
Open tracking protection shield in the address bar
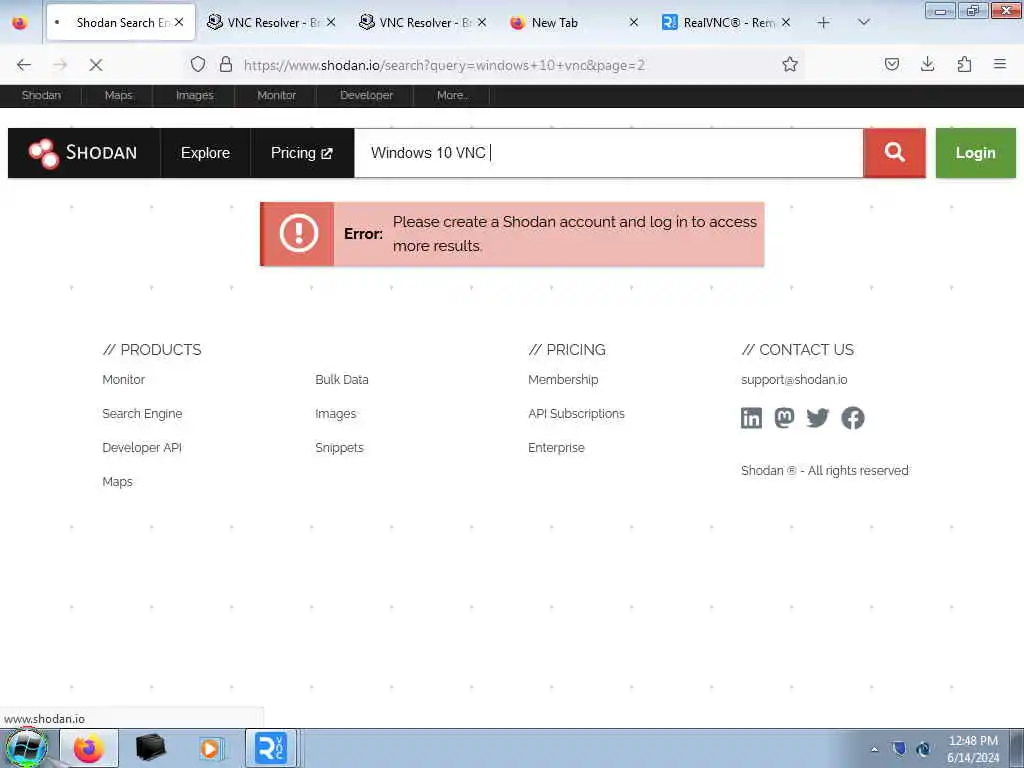click(x=198, y=64)
